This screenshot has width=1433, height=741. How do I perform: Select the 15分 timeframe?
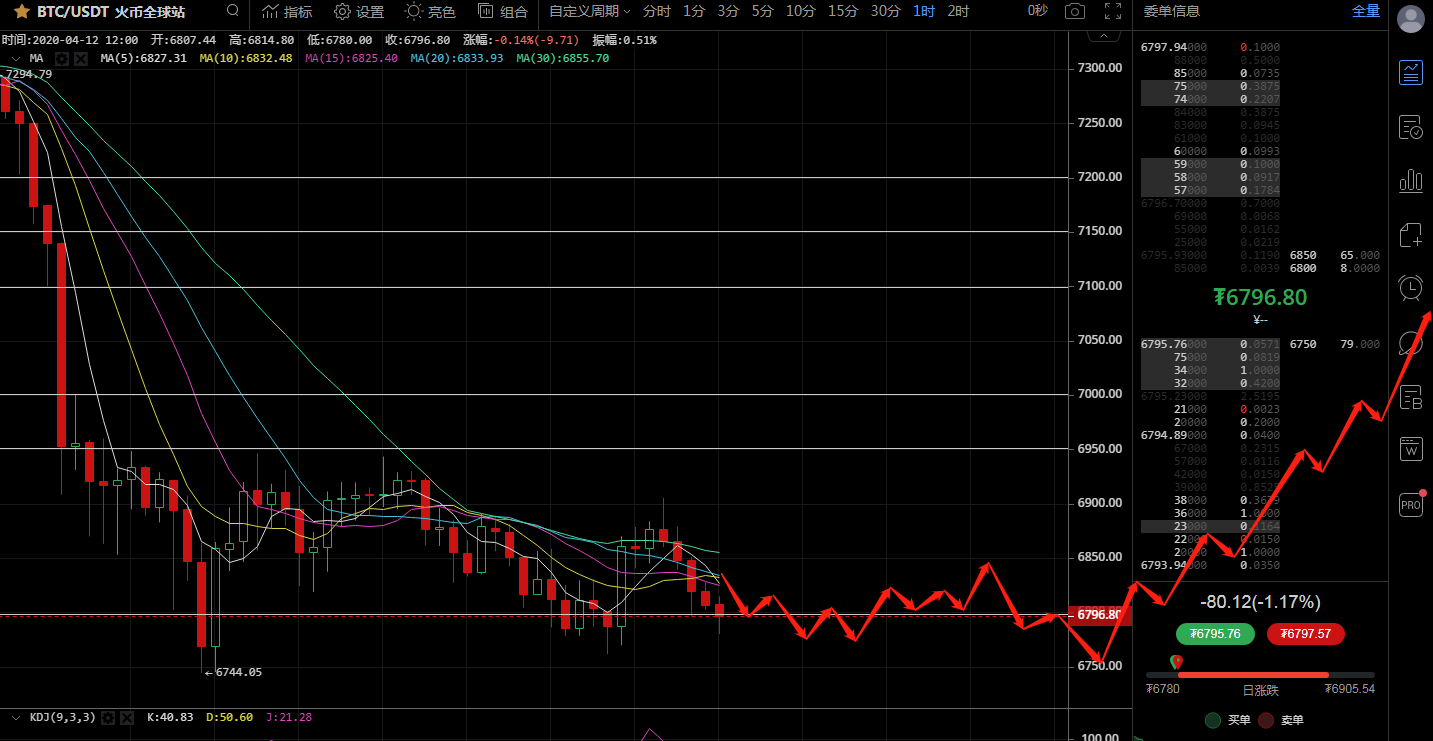(x=843, y=12)
